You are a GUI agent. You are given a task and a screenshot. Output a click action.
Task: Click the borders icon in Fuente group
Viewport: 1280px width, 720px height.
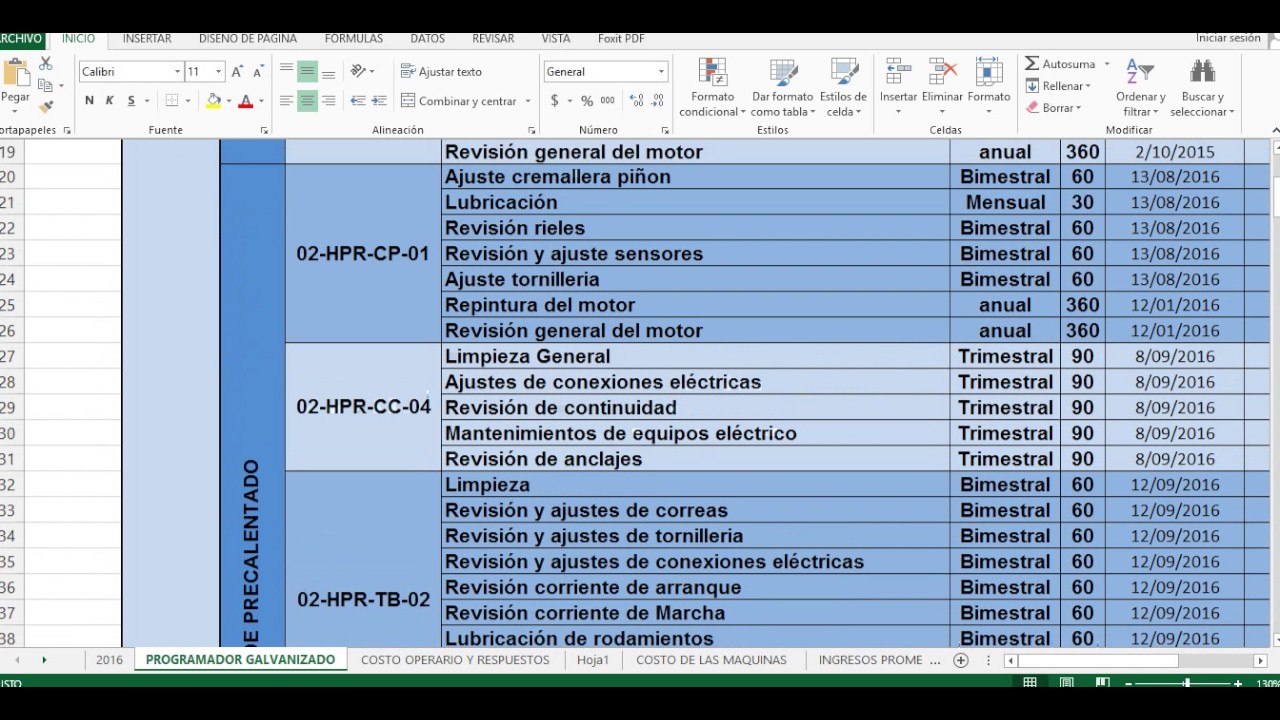tap(172, 101)
